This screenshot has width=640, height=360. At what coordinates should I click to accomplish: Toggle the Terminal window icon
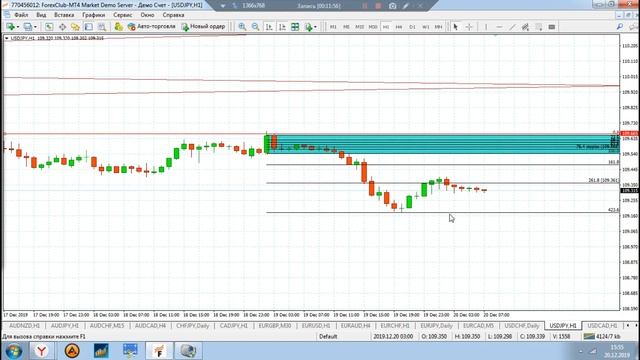click(88, 27)
